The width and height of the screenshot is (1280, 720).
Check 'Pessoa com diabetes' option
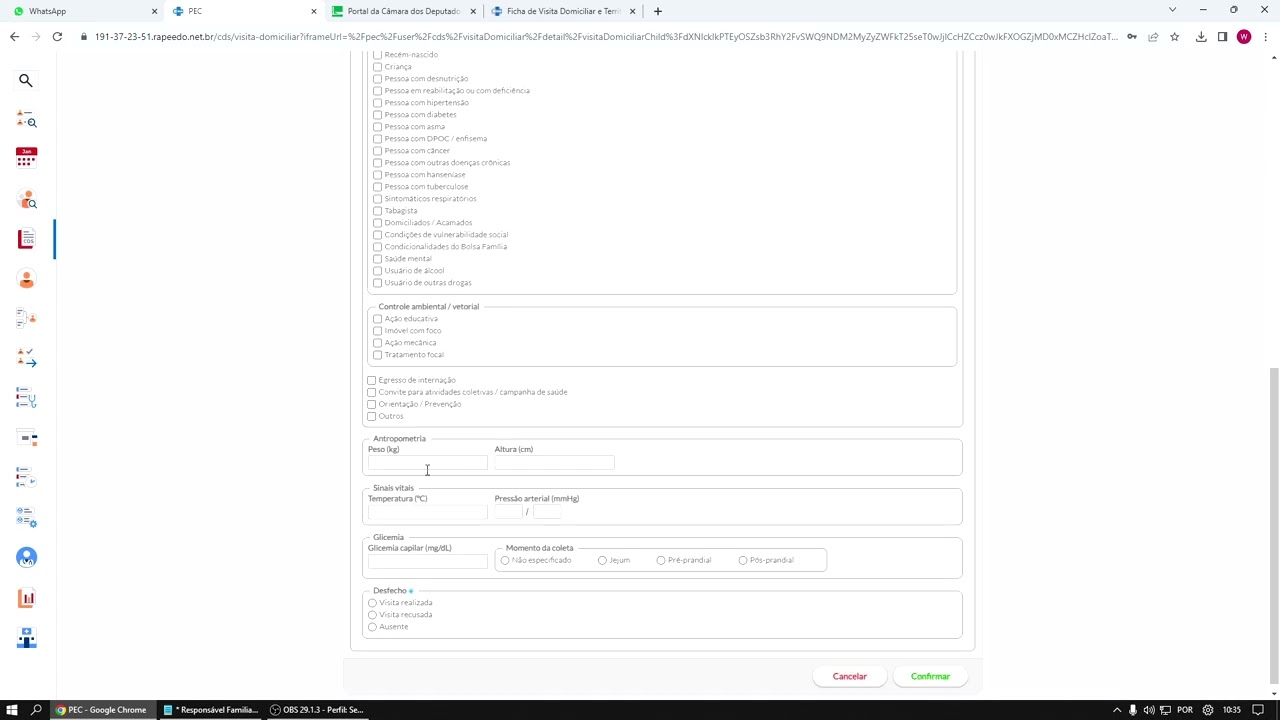tap(377, 115)
